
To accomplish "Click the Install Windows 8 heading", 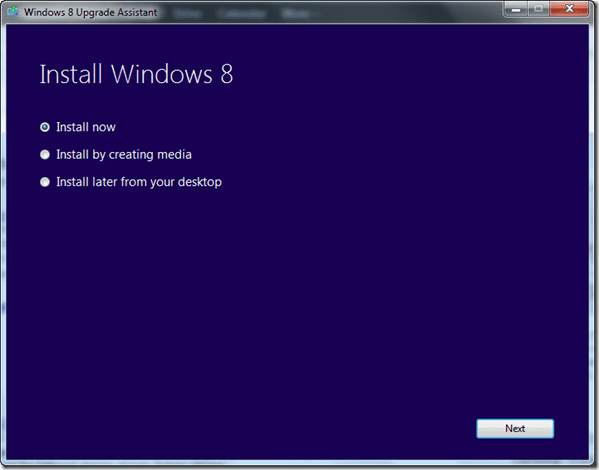I will pos(136,74).
